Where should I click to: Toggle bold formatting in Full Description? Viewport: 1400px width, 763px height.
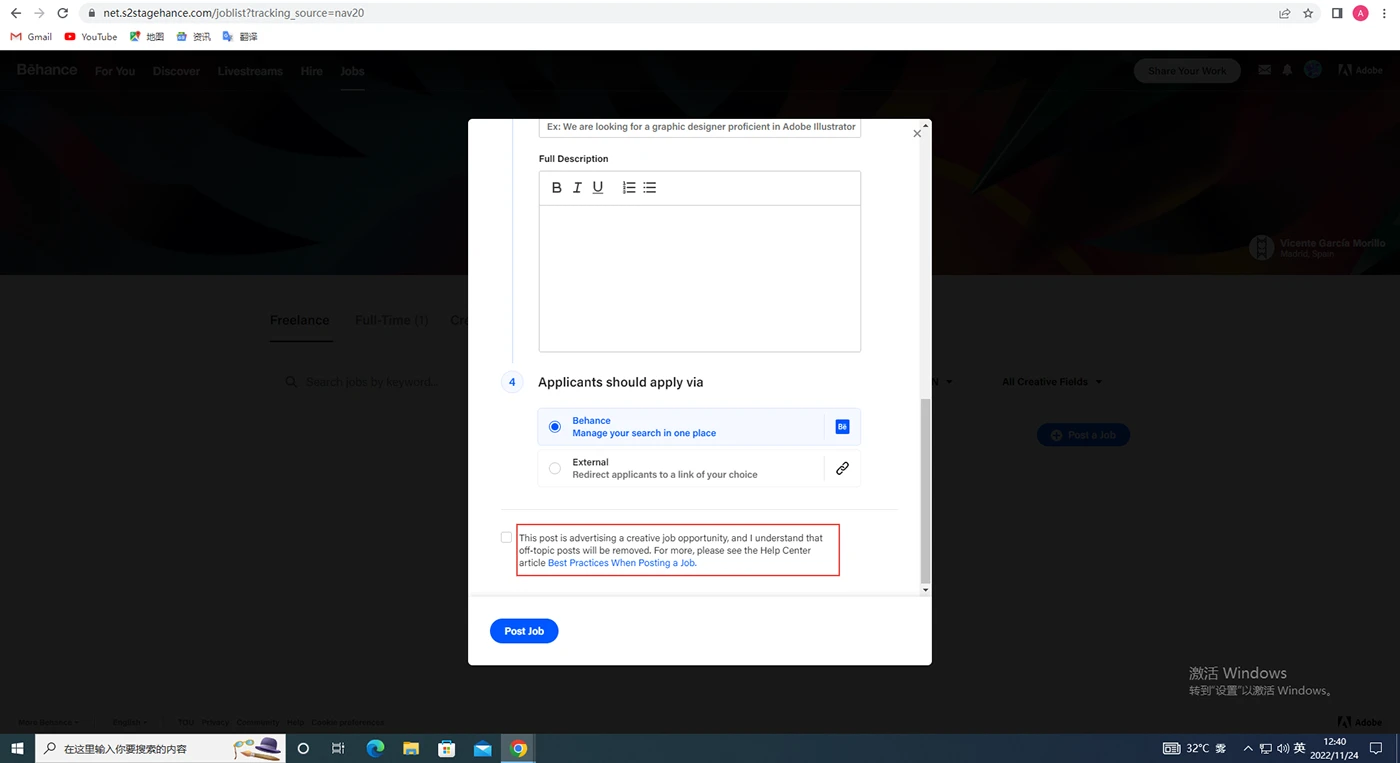(x=557, y=188)
